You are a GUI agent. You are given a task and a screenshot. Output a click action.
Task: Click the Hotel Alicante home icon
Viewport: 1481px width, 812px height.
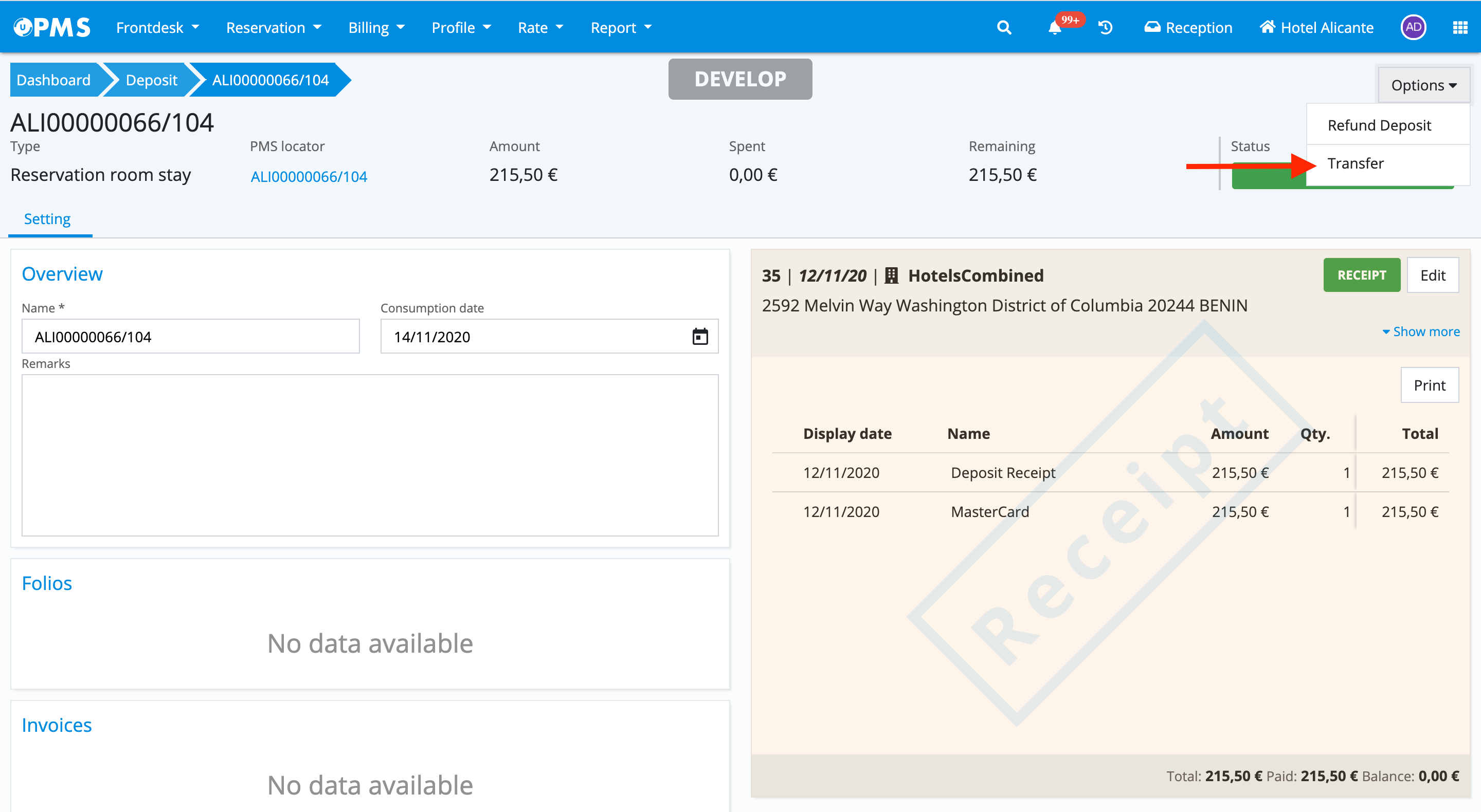(x=1267, y=27)
